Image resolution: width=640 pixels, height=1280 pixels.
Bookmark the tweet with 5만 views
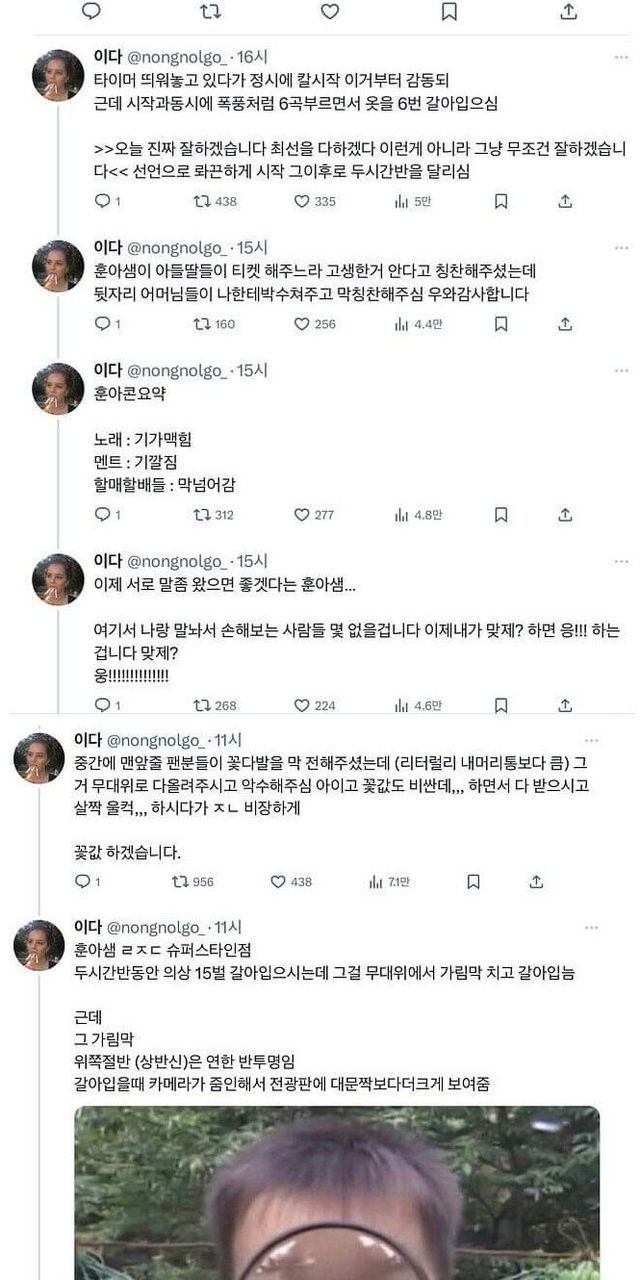coord(501,201)
